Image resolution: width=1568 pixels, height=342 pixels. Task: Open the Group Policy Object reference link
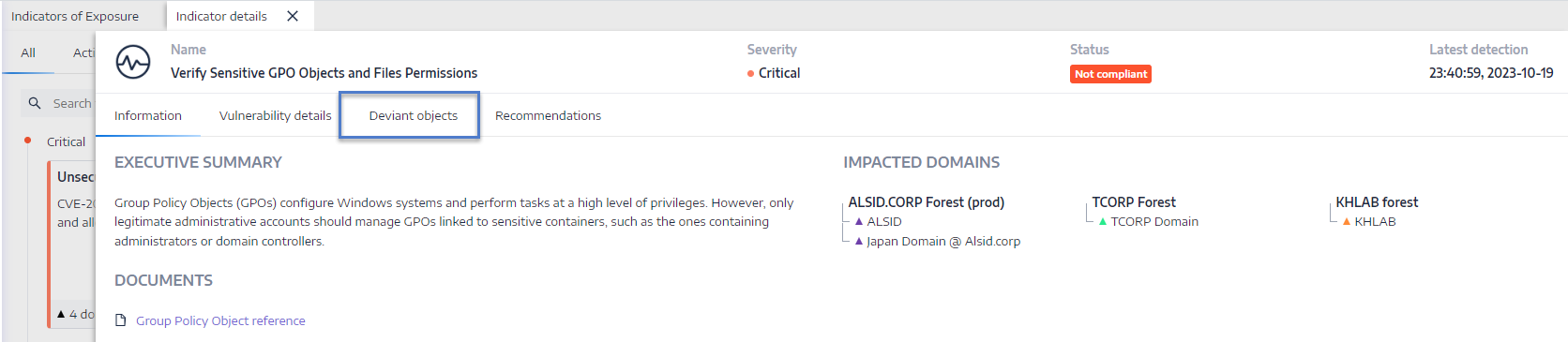[x=220, y=320]
